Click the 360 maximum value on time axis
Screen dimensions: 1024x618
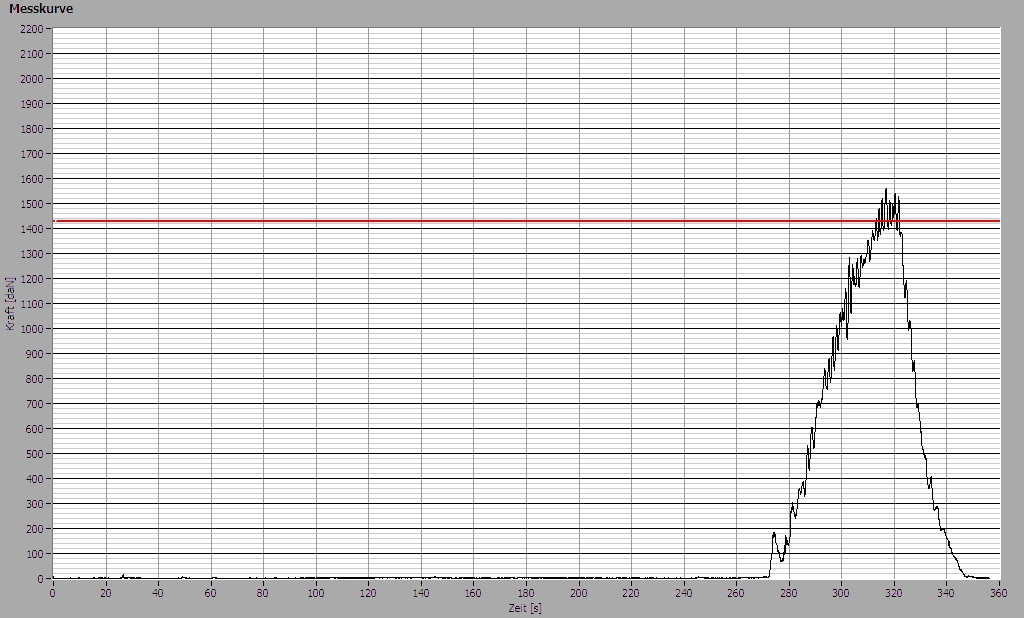tap(998, 593)
